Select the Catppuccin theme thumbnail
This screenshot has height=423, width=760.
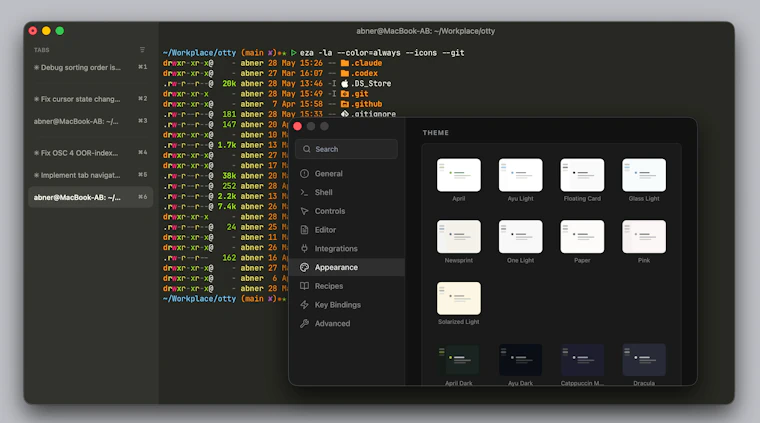click(x=582, y=360)
